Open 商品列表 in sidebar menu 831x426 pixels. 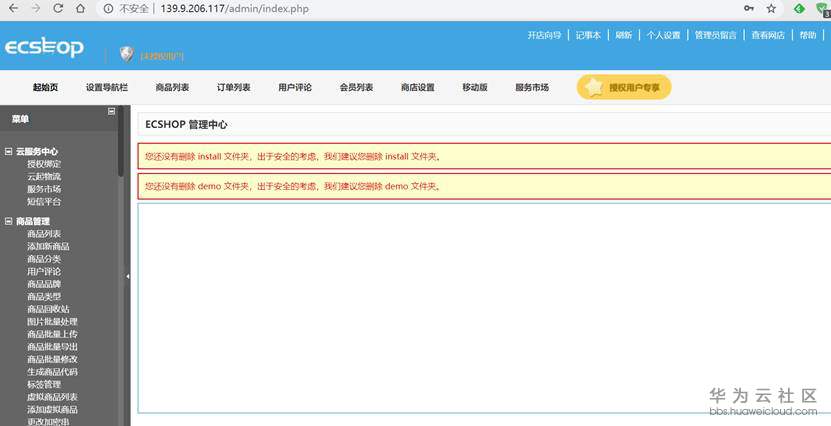coord(44,234)
